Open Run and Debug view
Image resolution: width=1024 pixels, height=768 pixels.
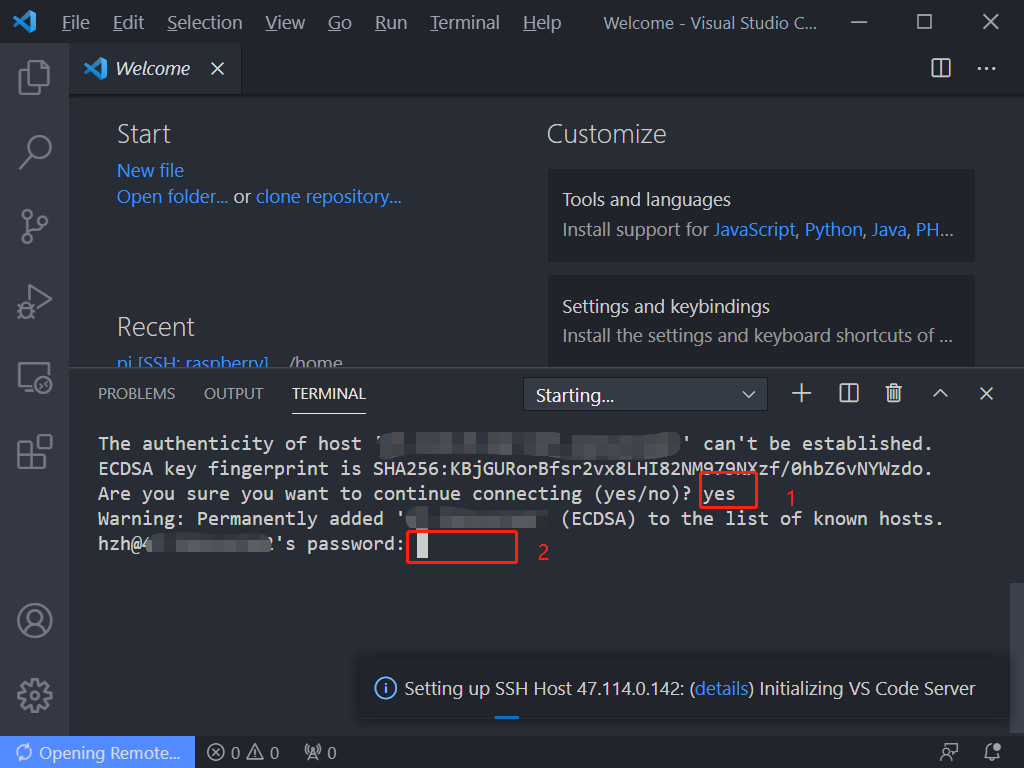pyautogui.click(x=34, y=302)
